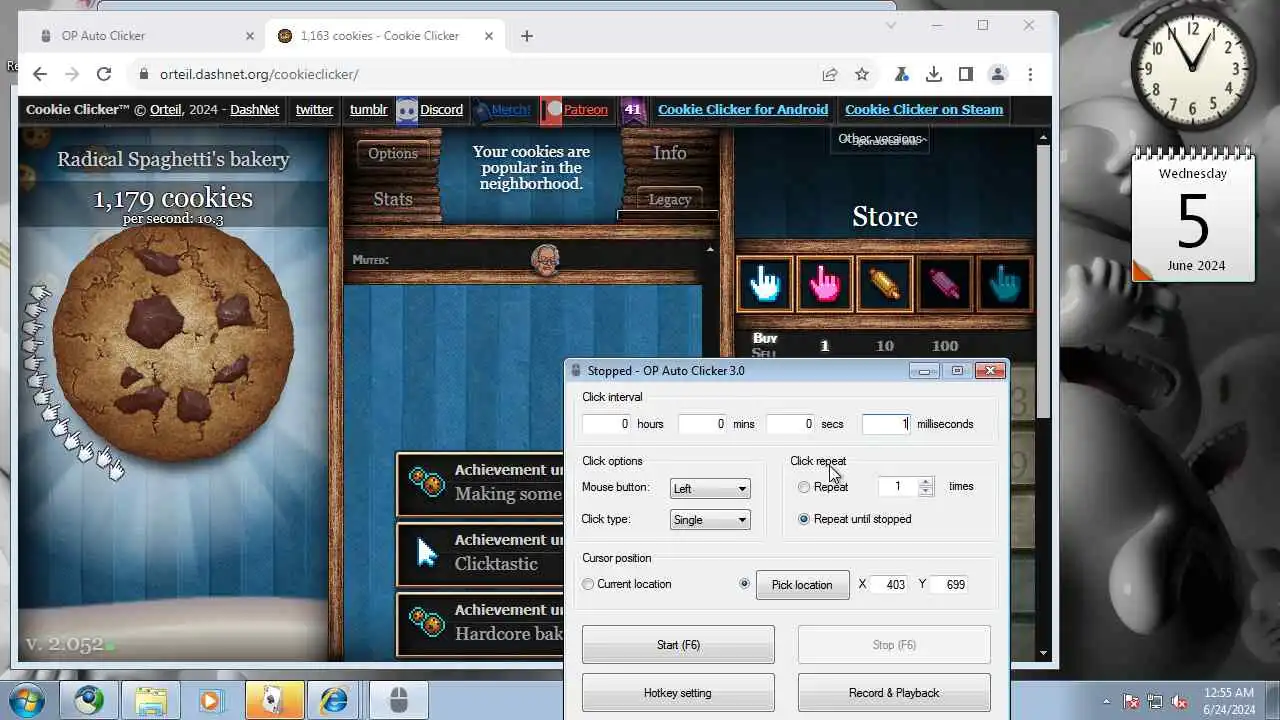Open the volume icon in system tray

coord(1180,702)
